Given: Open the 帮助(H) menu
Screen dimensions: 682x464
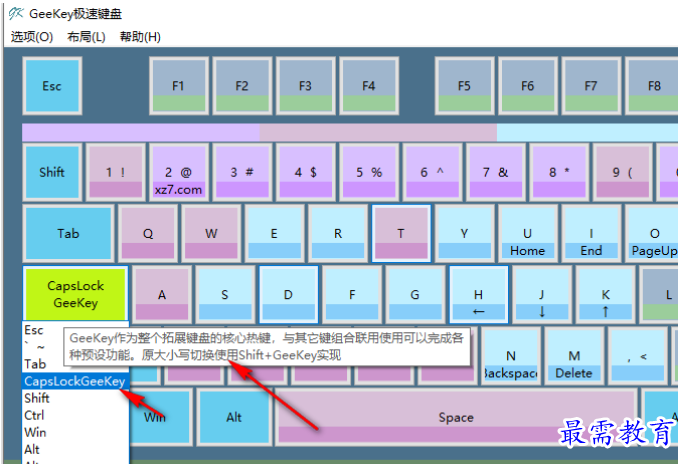Looking at the screenshot, I should 140,37.
